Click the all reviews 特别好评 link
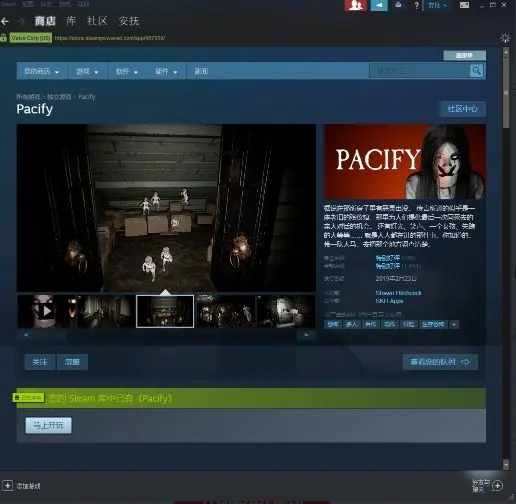Viewport: 516px width, 504px height. tap(388, 266)
